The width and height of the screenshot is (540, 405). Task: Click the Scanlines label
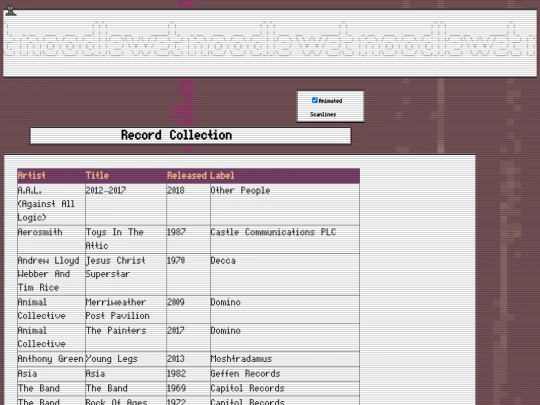(323, 114)
